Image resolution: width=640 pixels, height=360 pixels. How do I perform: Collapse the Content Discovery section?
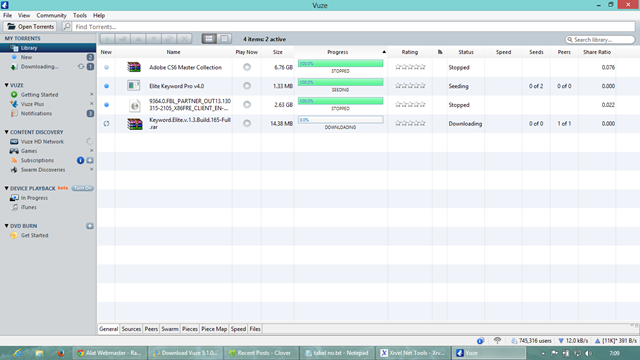pyautogui.click(x=6, y=132)
